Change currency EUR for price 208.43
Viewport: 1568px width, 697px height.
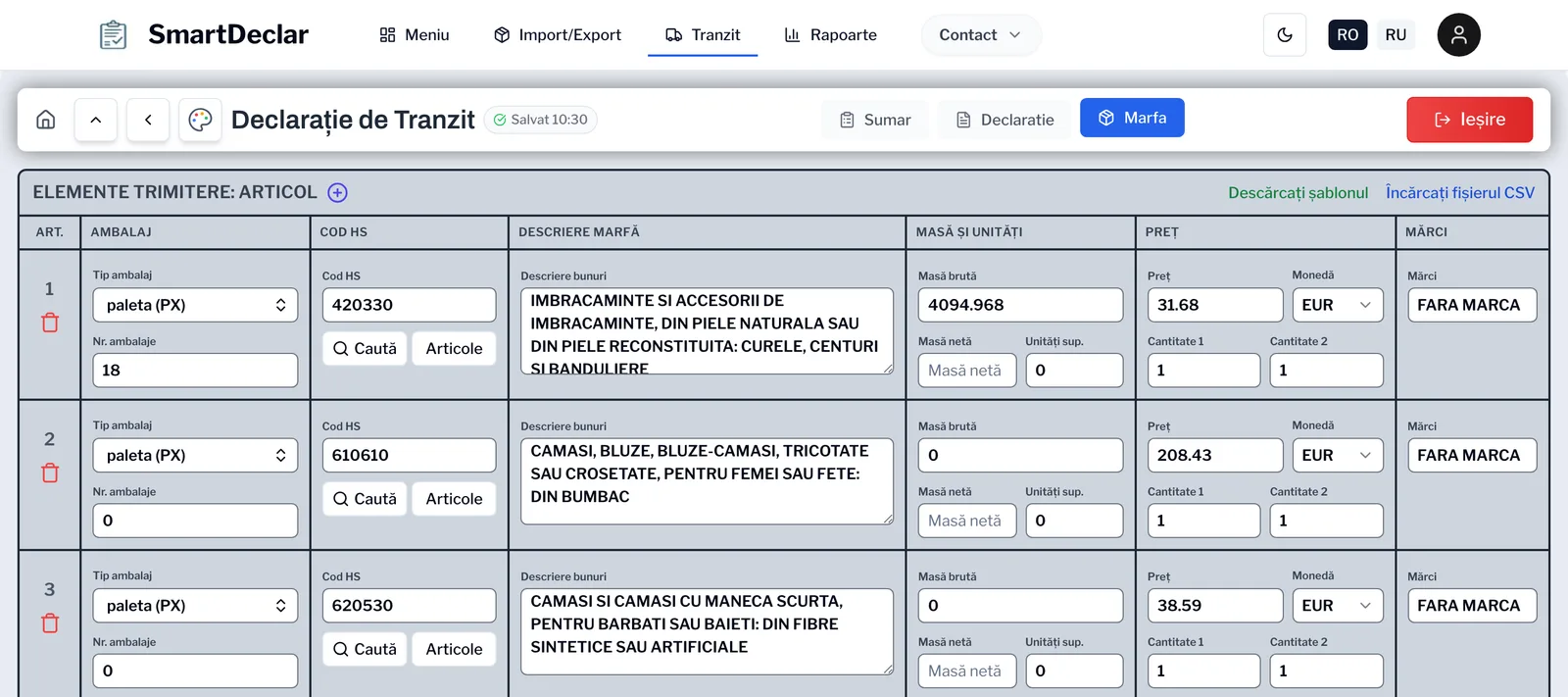(x=1338, y=455)
